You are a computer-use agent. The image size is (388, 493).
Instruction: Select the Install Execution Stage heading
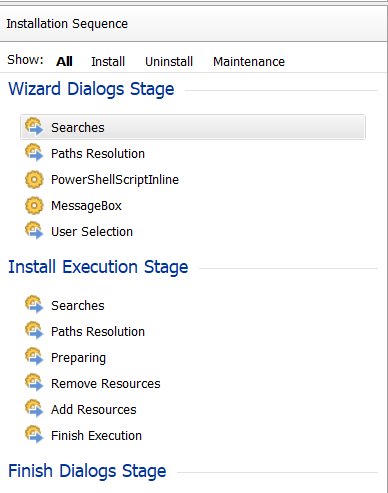(x=98, y=267)
